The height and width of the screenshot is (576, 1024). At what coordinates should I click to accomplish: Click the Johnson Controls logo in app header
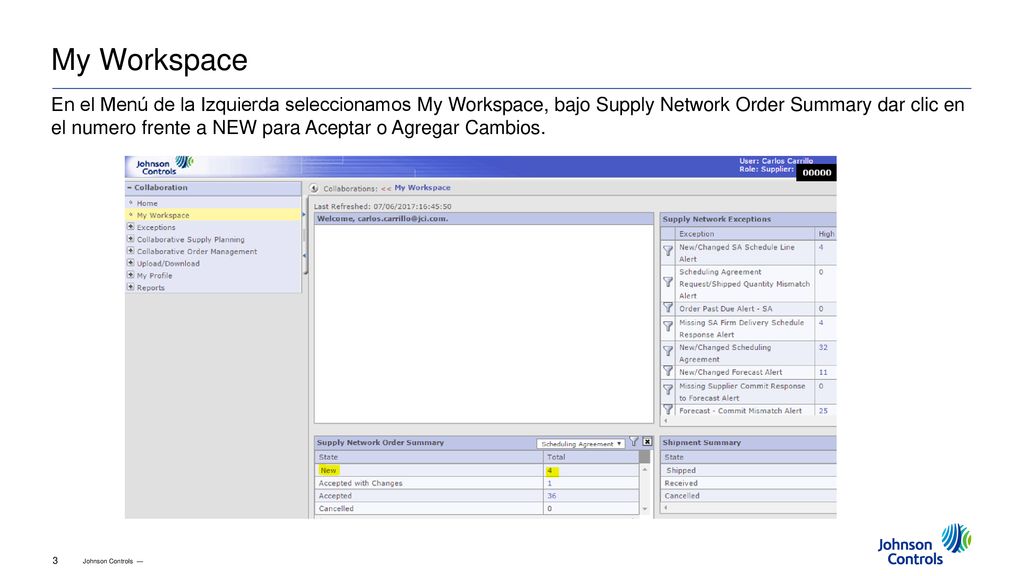coord(165,166)
